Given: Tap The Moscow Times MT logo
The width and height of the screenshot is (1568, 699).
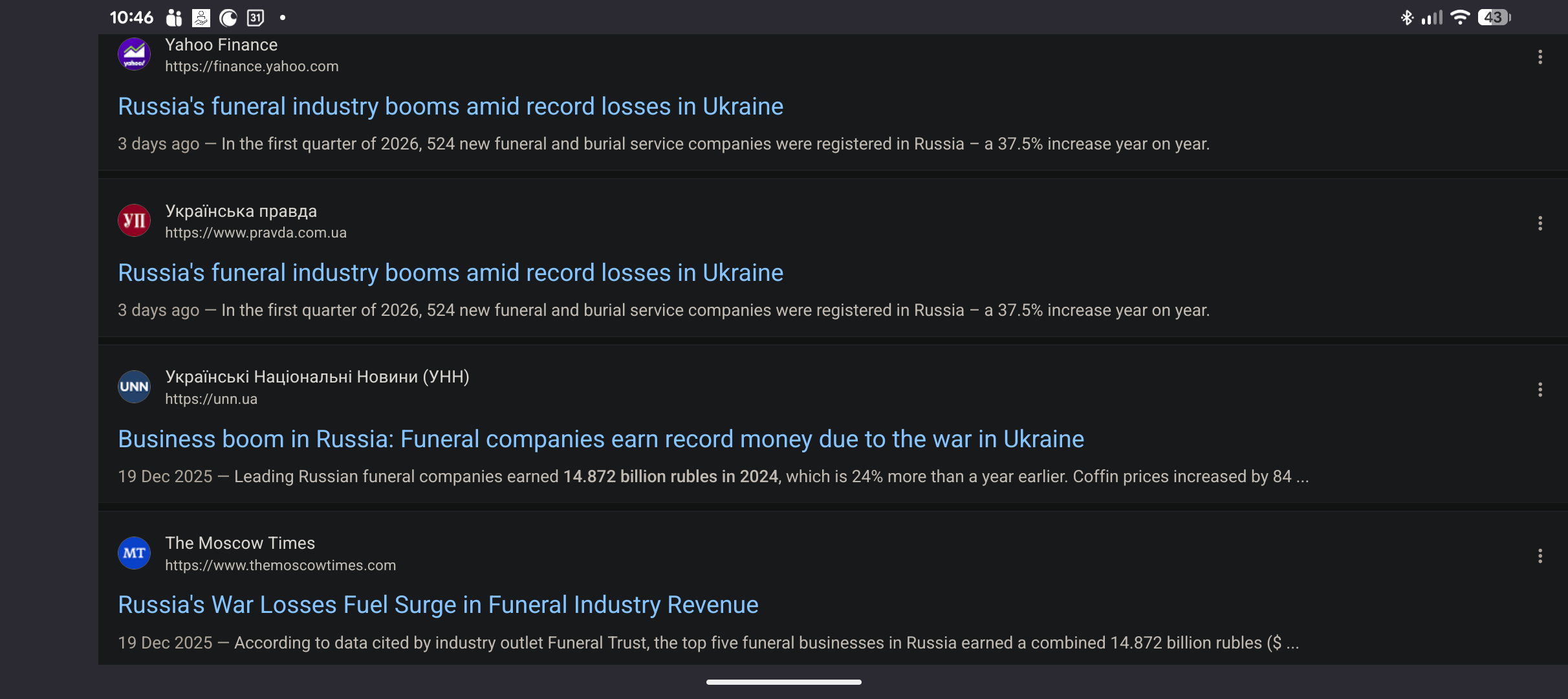Looking at the screenshot, I should point(134,553).
